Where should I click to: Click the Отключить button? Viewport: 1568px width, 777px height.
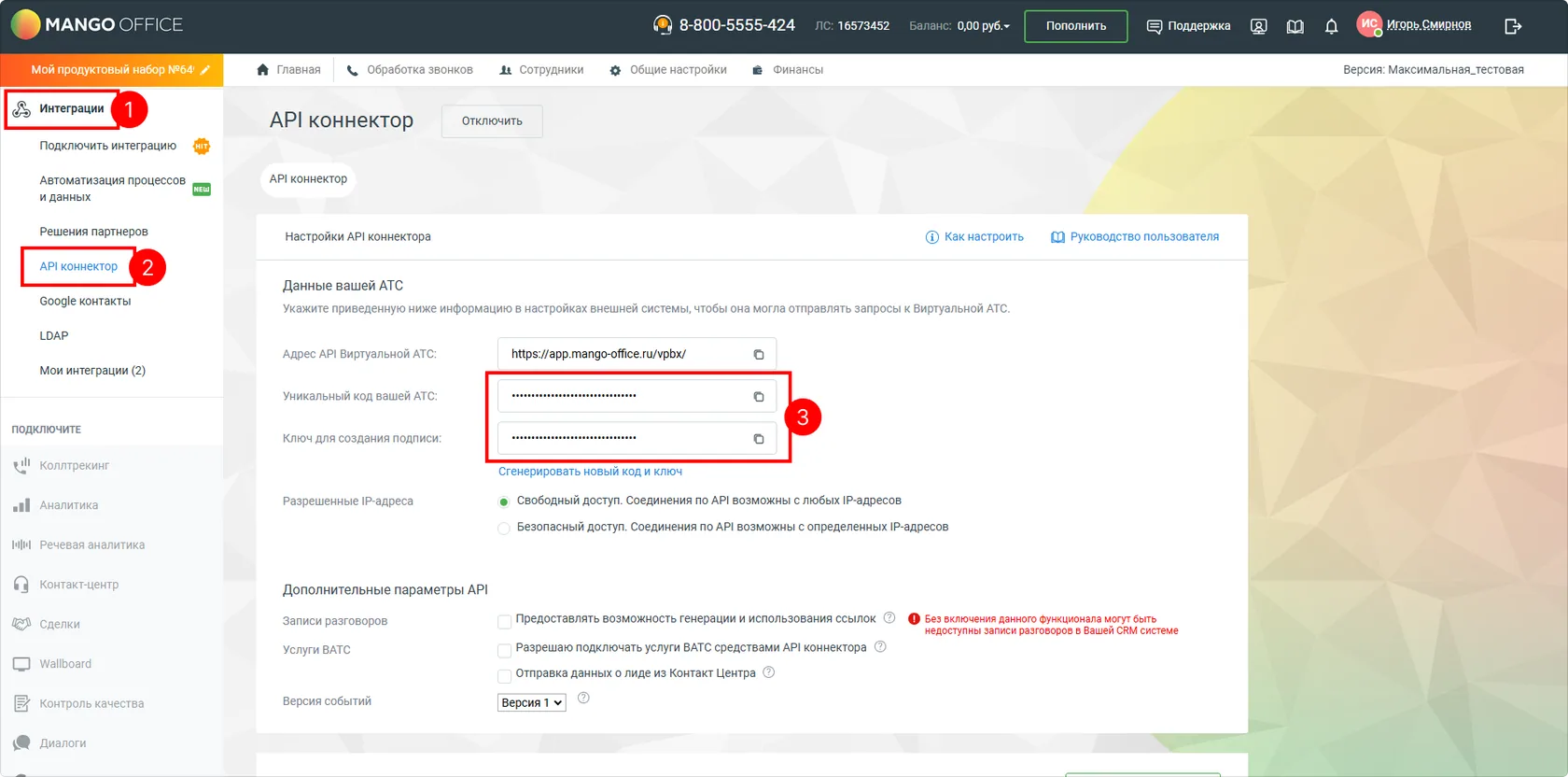coord(492,120)
